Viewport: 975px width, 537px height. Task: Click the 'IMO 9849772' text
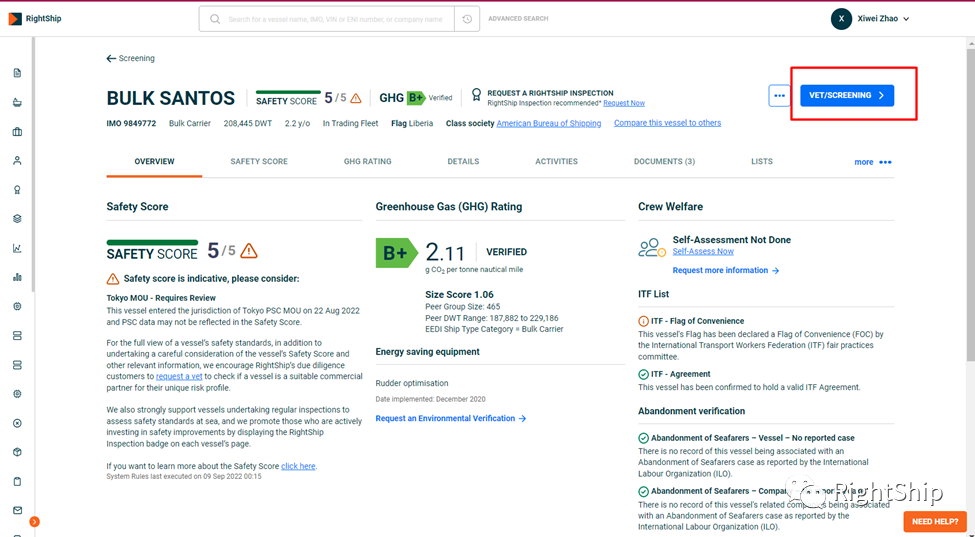click(x=131, y=123)
